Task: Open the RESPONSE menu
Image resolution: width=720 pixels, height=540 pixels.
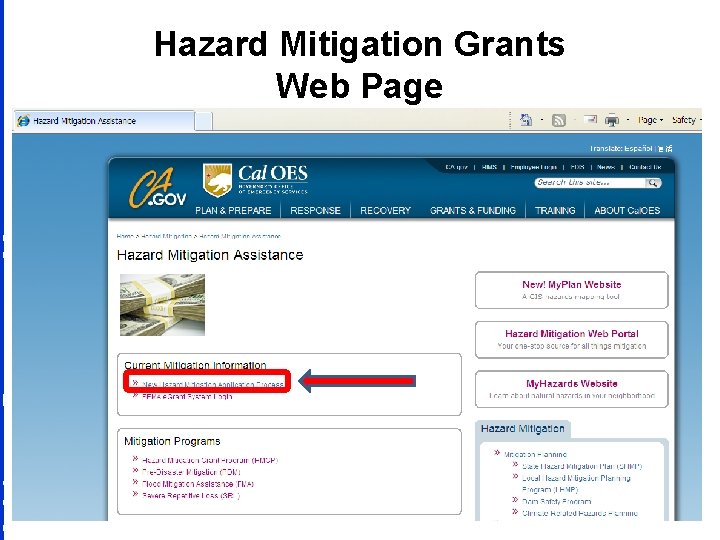Action: click(x=315, y=210)
